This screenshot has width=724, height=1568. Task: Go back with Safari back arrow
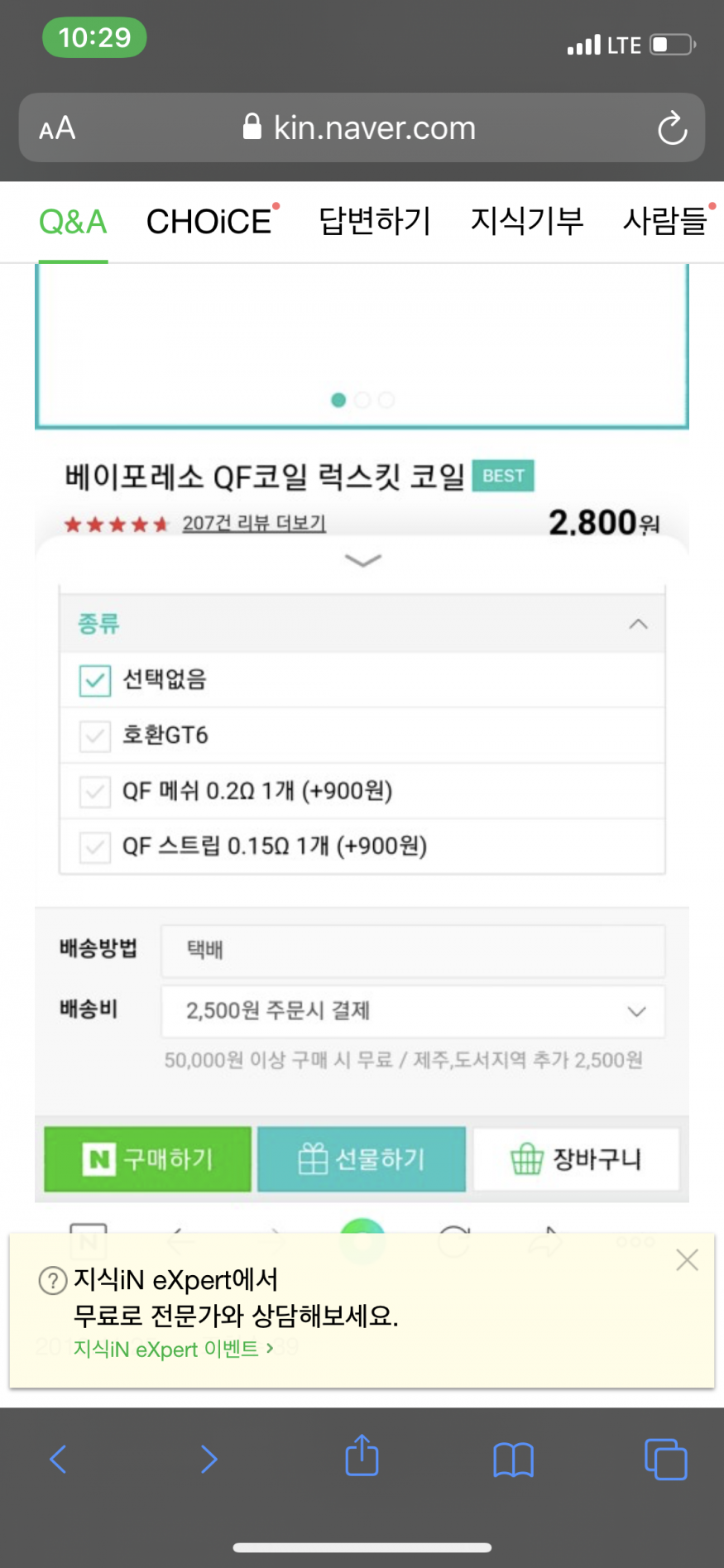tap(58, 1459)
